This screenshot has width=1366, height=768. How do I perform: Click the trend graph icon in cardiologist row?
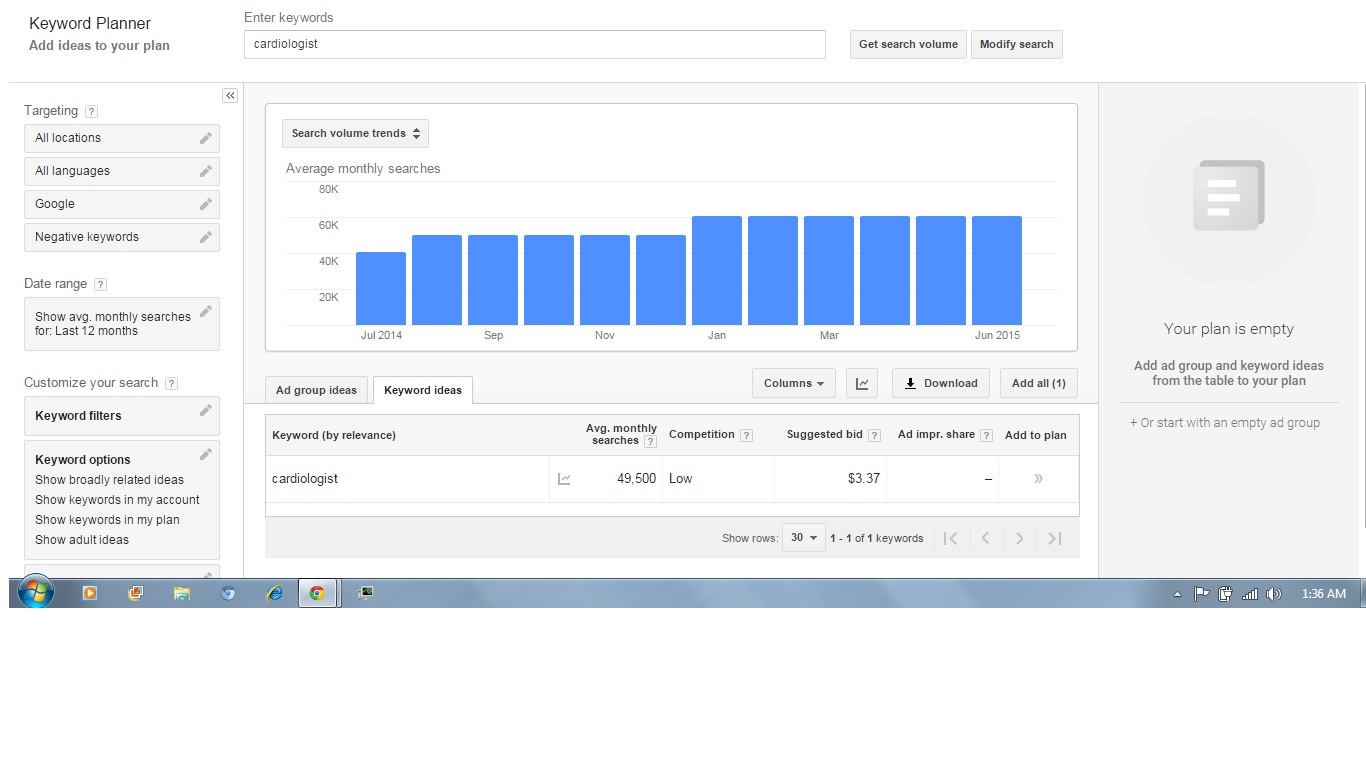coord(564,479)
